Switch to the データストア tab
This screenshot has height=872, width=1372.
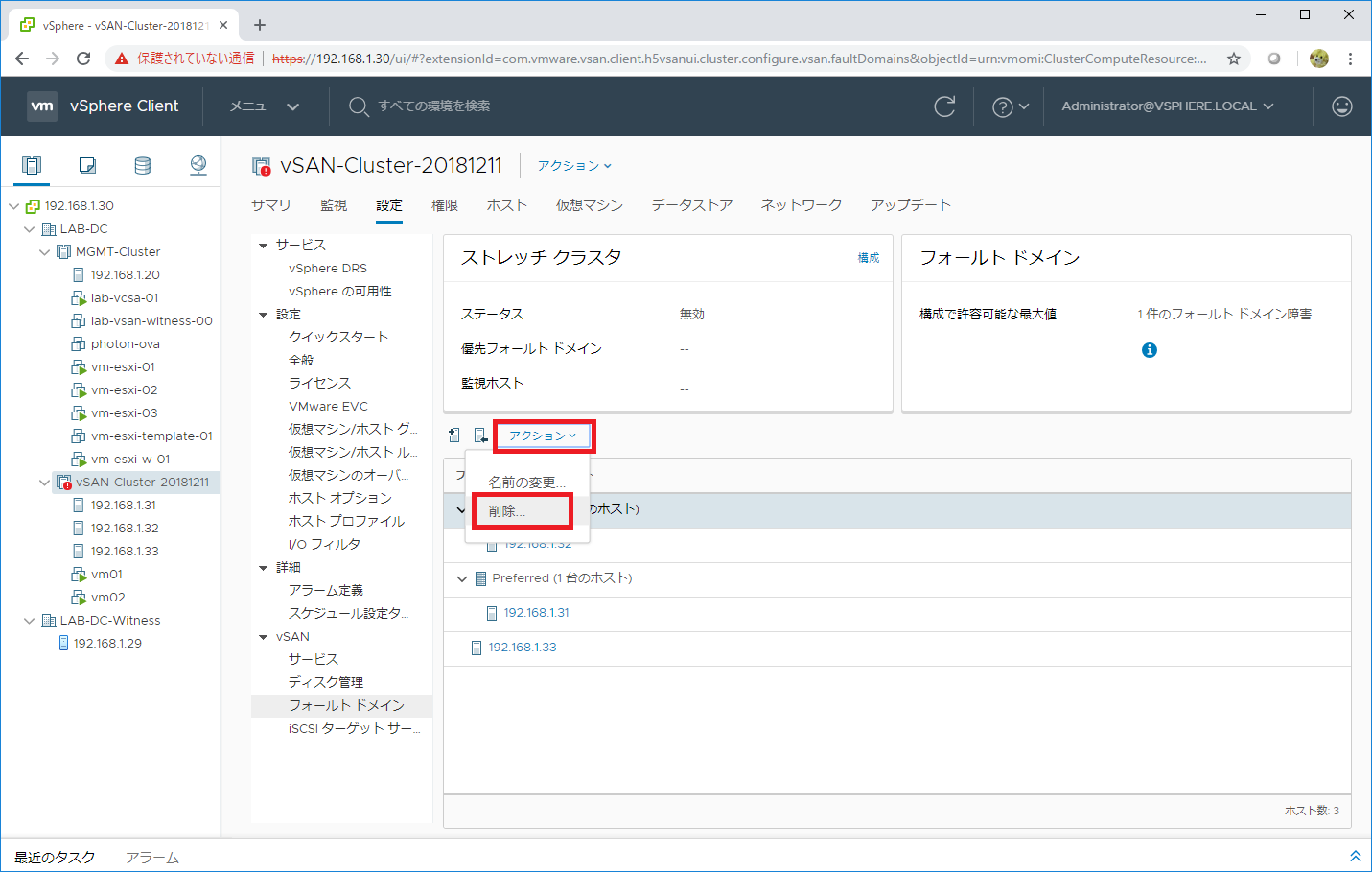(x=692, y=205)
